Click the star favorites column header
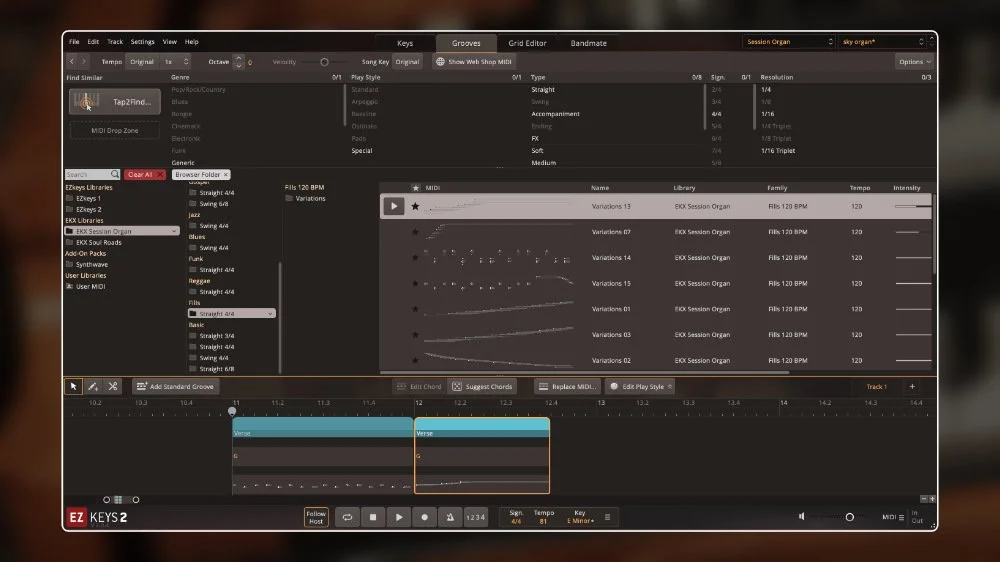Image resolution: width=1000 pixels, height=562 pixels. (x=416, y=188)
